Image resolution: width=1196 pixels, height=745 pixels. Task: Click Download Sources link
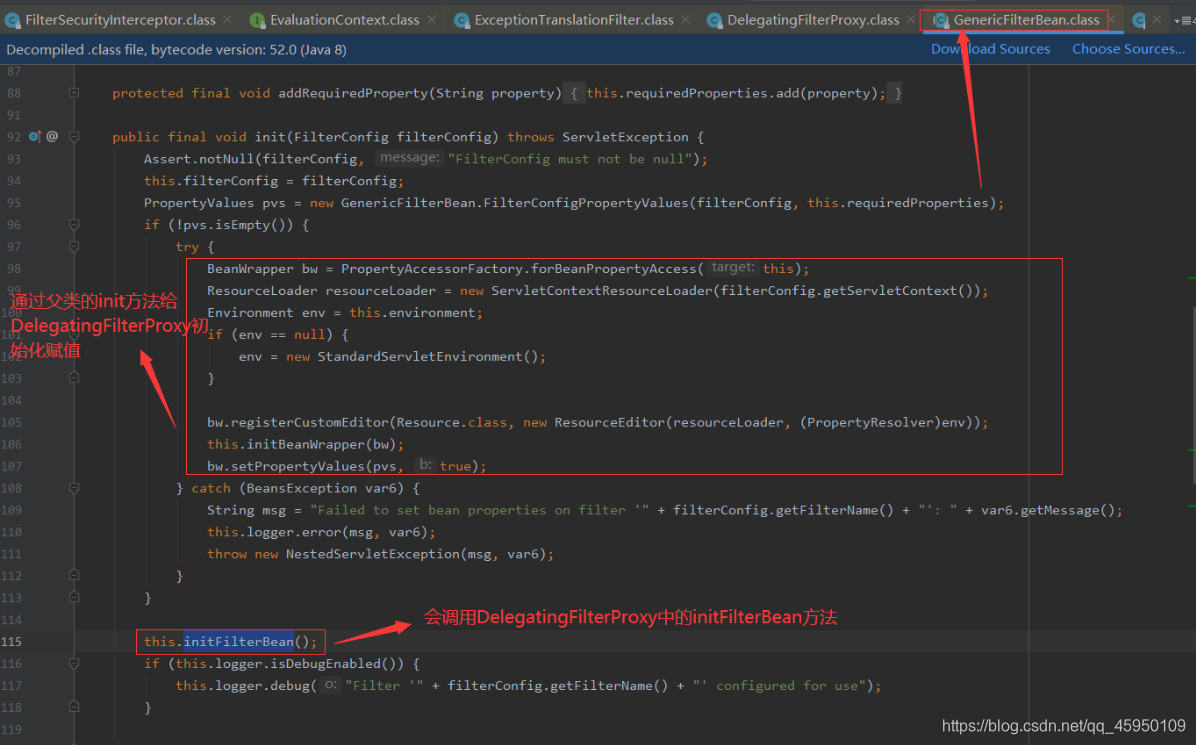(990, 49)
